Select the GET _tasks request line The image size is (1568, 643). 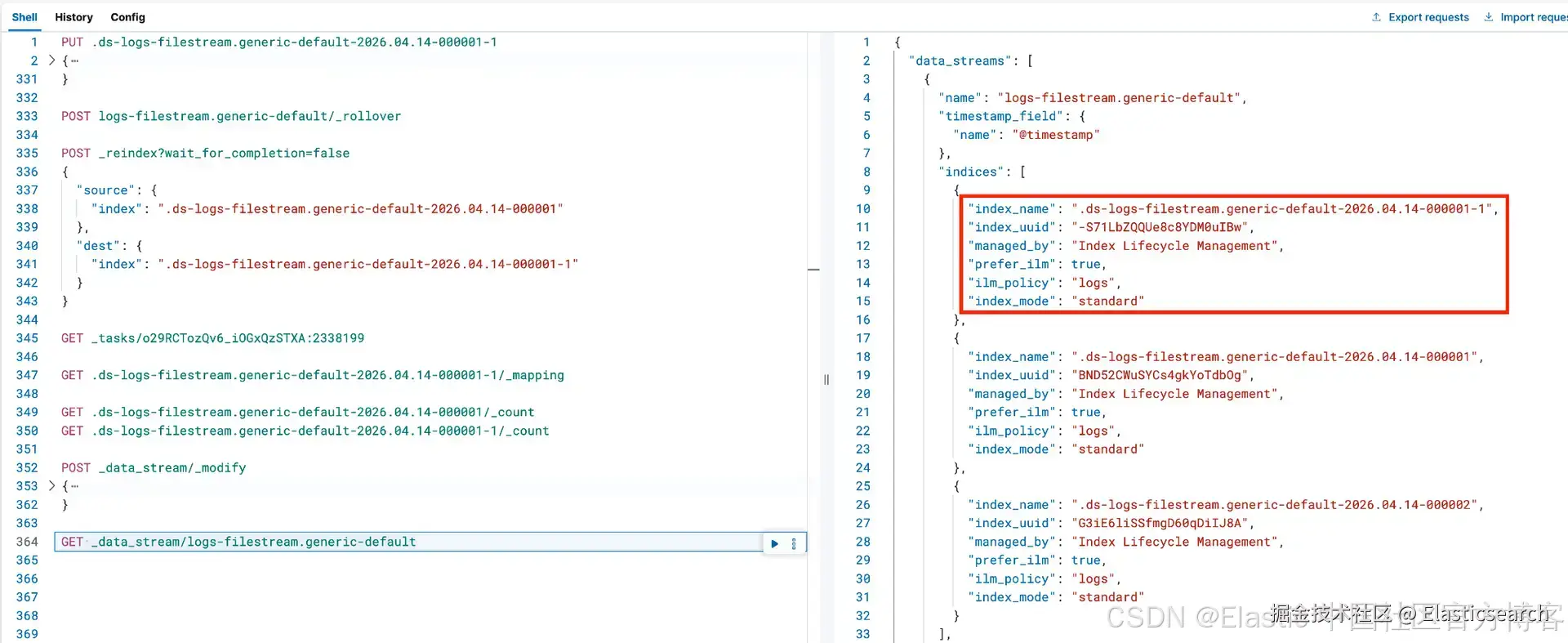[x=212, y=338]
